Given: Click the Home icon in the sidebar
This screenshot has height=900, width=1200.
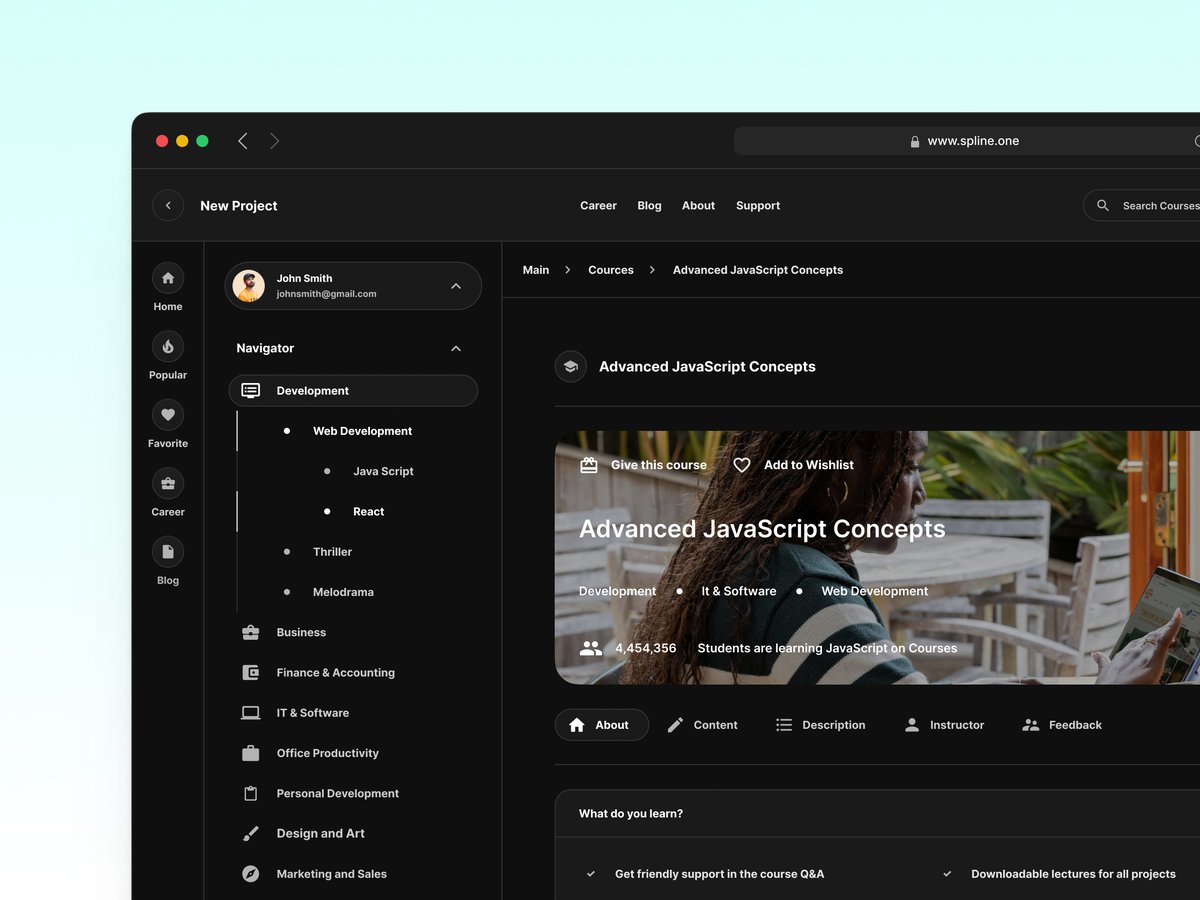Looking at the screenshot, I should [x=168, y=278].
